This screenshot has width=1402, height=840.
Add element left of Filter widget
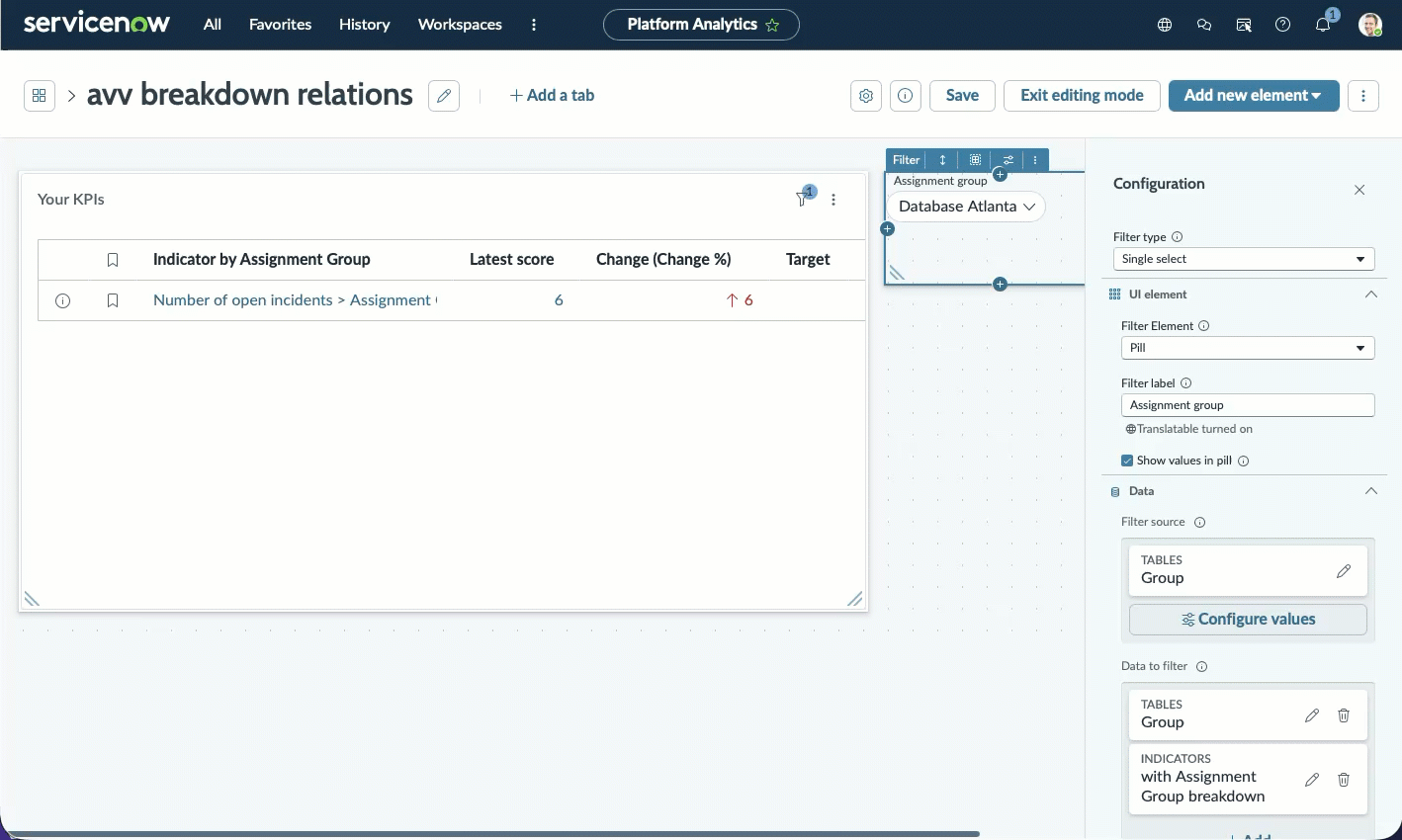pyautogui.click(x=887, y=229)
